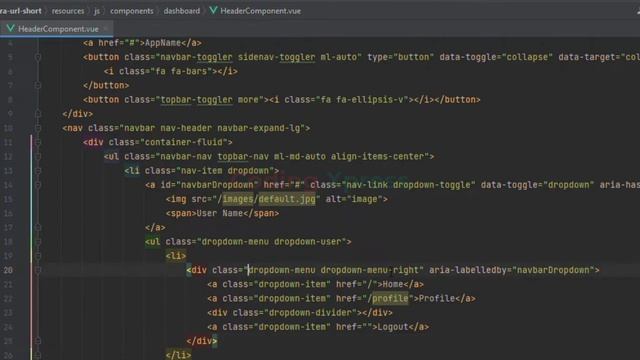Click the Profile link text on line 22
Image resolution: width=640 pixels, height=360 pixels.
coord(437,299)
